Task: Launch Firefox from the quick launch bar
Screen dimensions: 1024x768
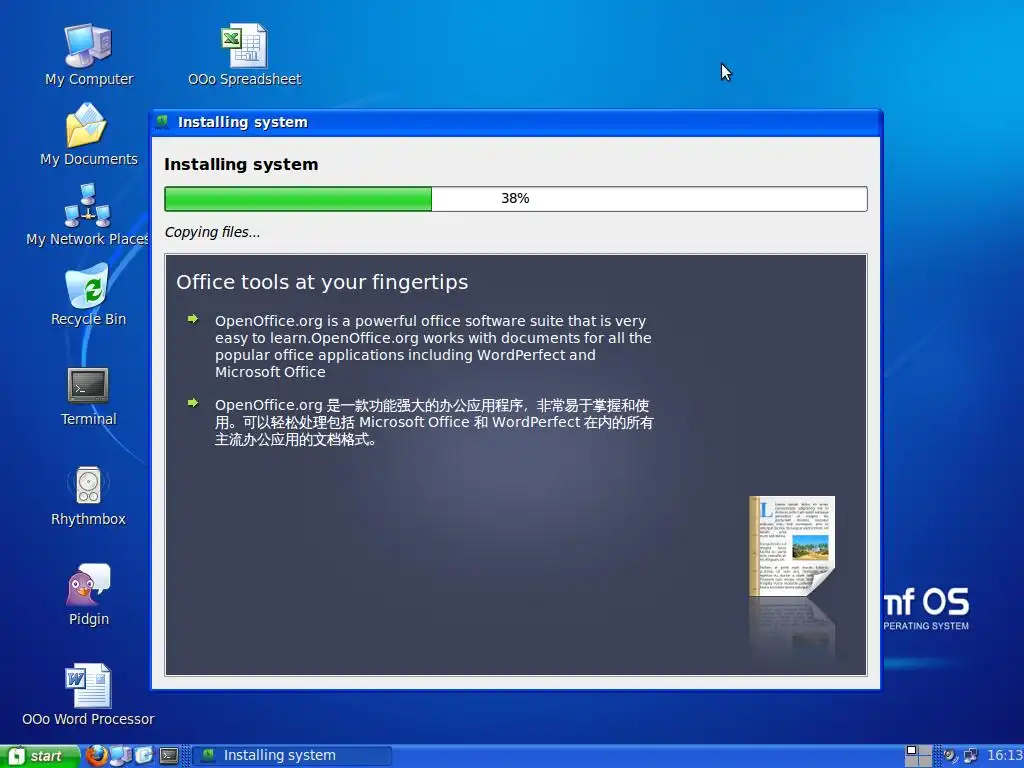Action: point(97,756)
